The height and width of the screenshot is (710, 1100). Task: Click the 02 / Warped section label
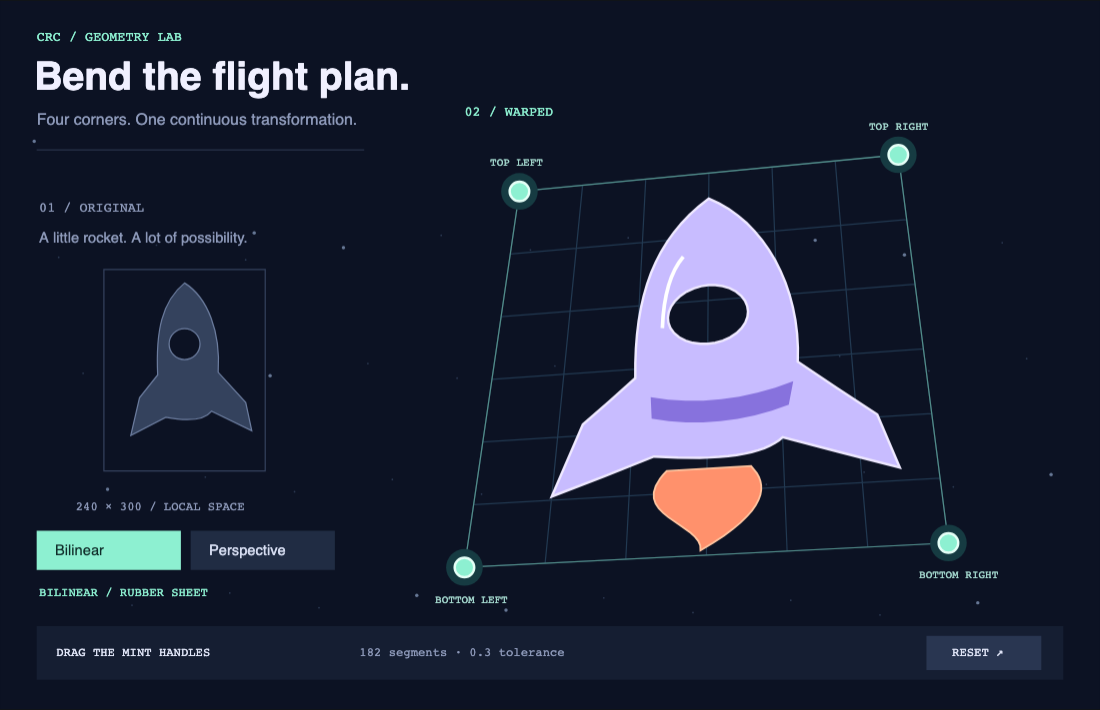pyautogui.click(x=509, y=112)
